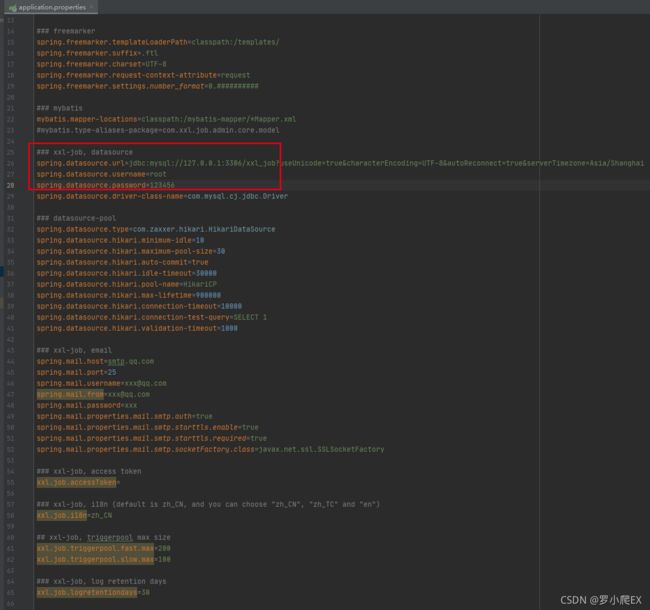Click the smtp.socketFactory.class SSLSocketFactory line
Viewport: 650px width, 610px height.
[210, 449]
